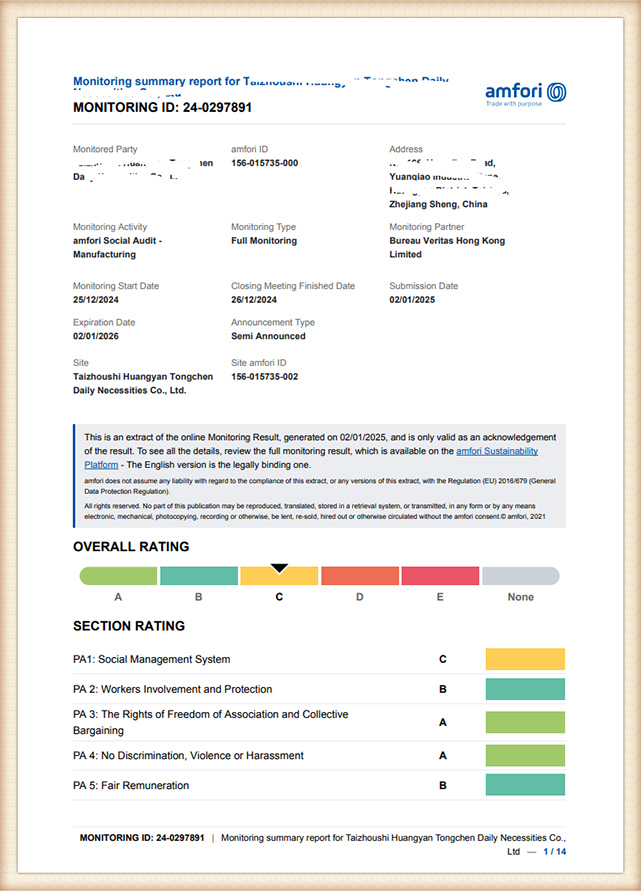641x891 pixels.
Task: Click the green swatch for PA 4 row
Action: [x=525, y=755]
